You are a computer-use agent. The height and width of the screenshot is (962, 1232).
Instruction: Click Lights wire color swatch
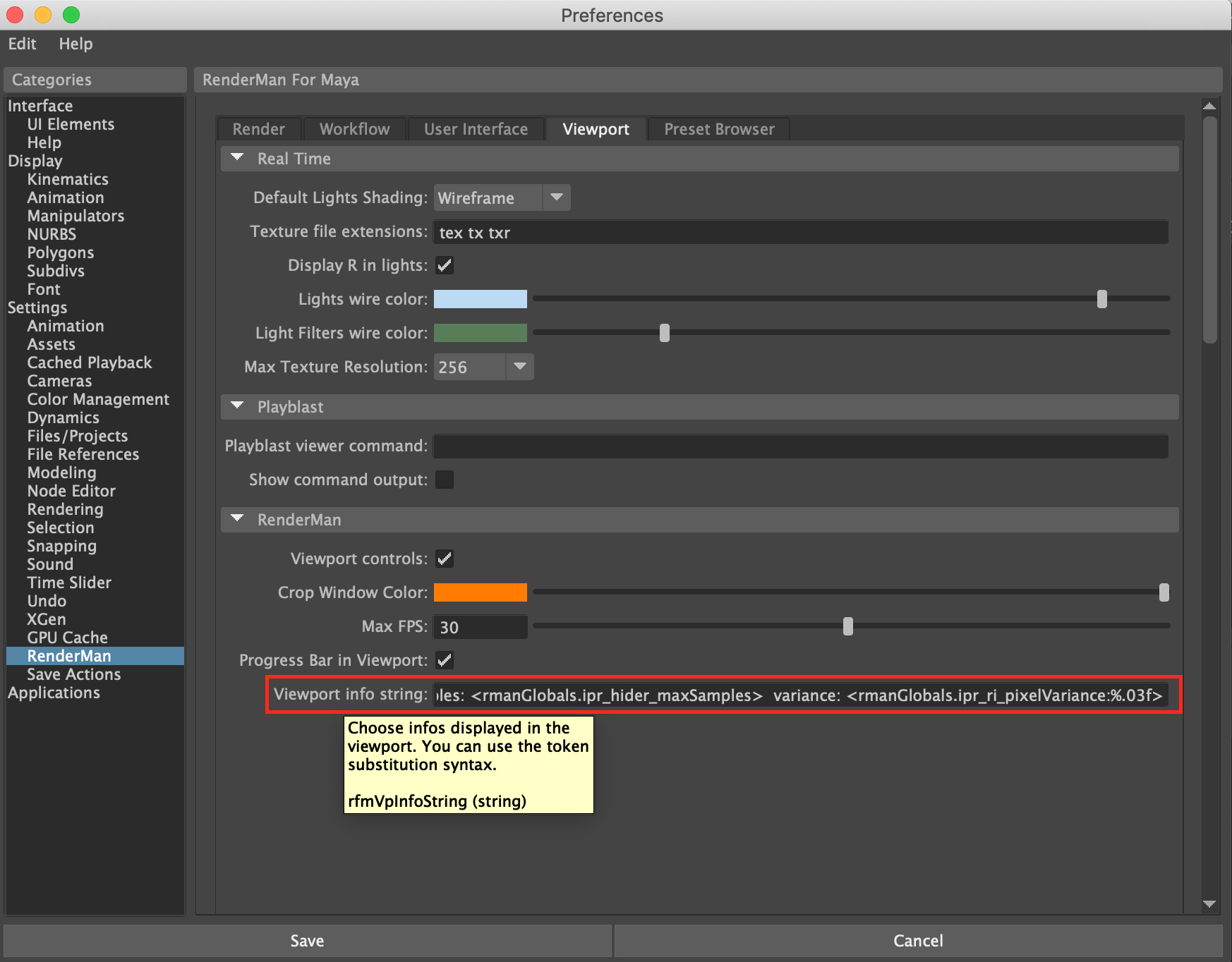coord(481,299)
